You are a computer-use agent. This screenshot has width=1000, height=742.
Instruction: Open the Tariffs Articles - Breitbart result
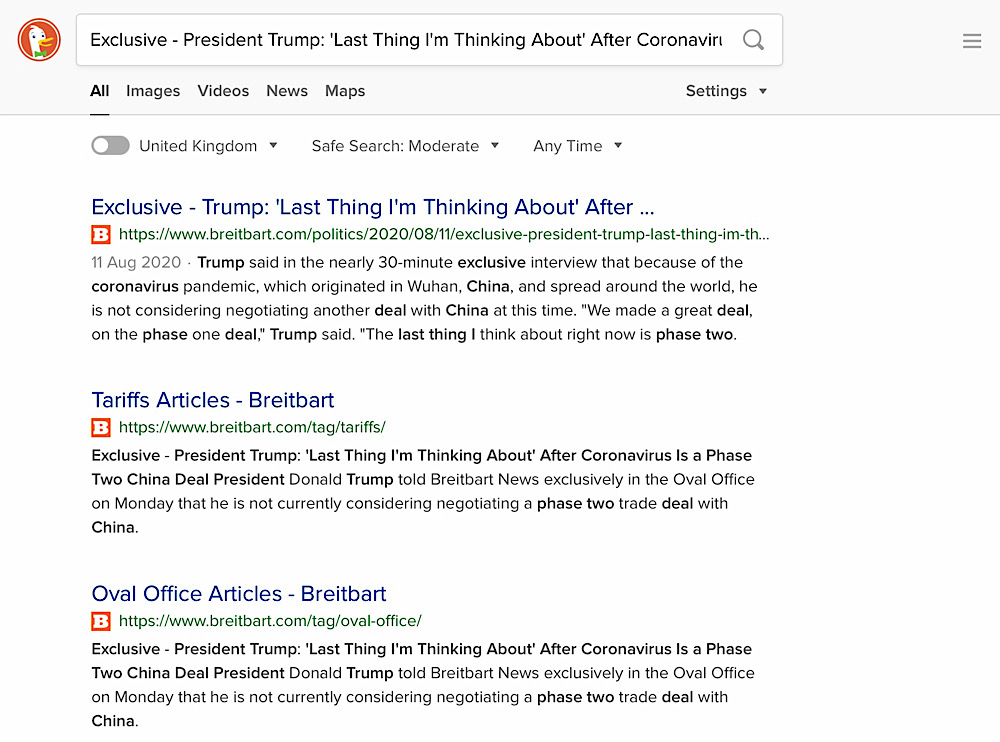[x=213, y=400]
